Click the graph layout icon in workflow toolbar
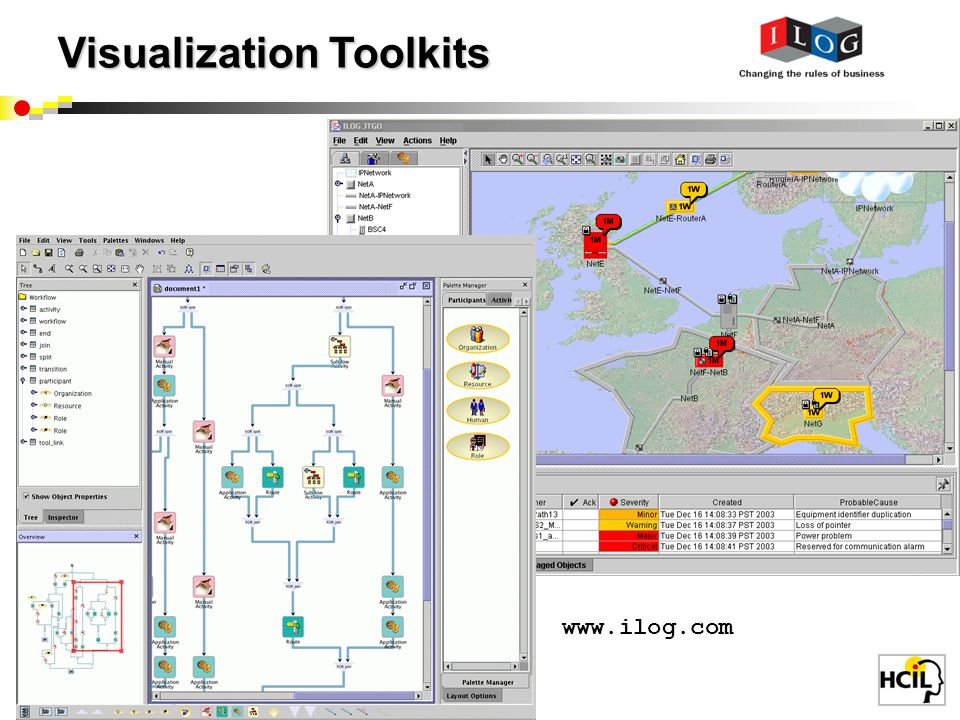Screen dimensions: 960x720 pyautogui.click(x=189, y=269)
